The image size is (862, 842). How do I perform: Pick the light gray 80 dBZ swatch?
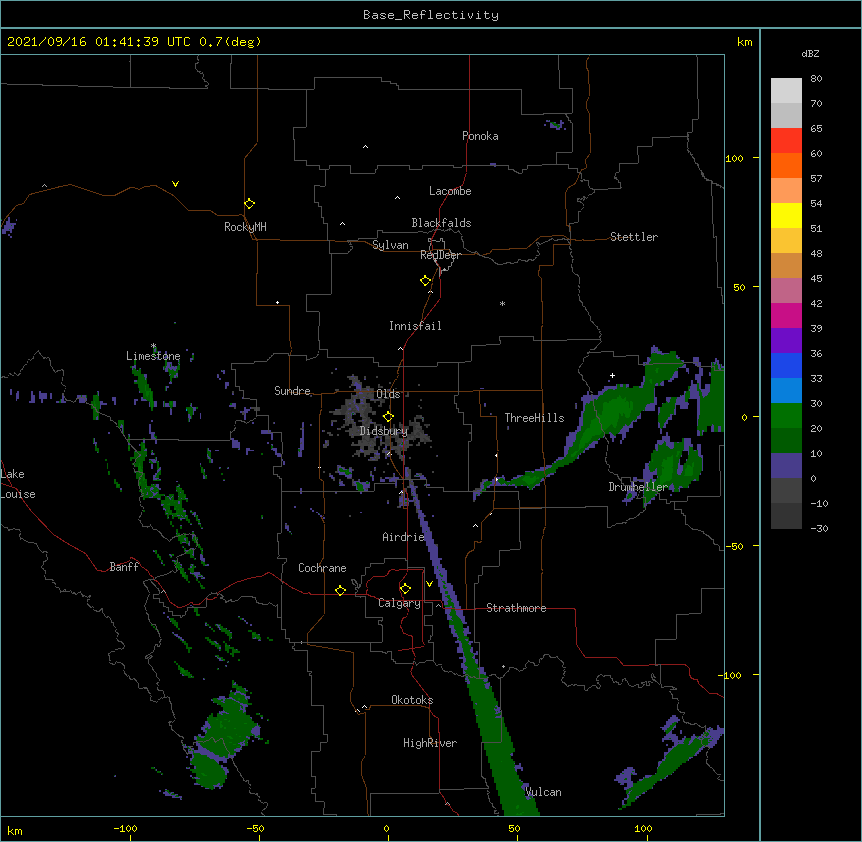point(786,91)
